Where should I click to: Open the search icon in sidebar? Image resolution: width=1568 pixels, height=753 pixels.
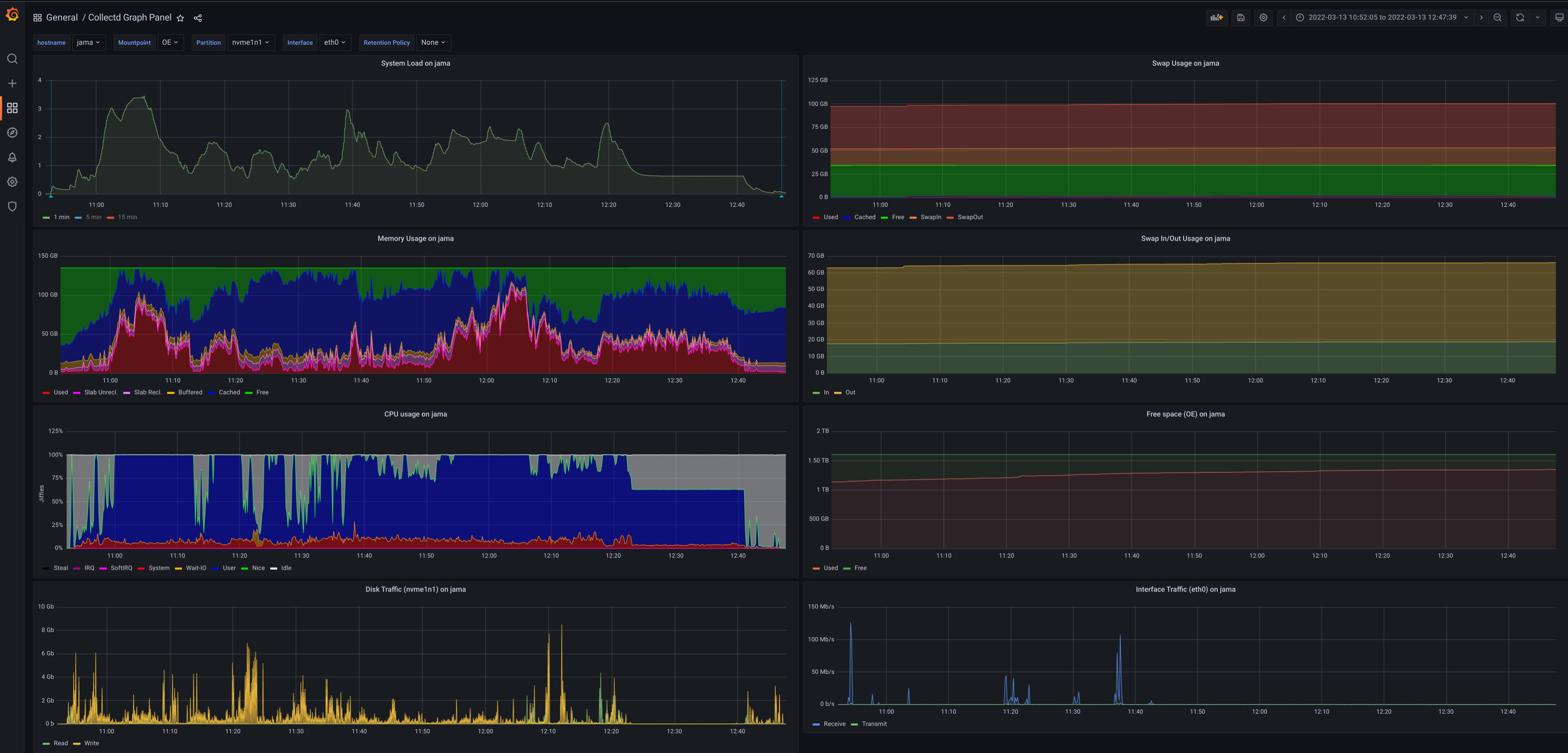pyautogui.click(x=12, y=59)
